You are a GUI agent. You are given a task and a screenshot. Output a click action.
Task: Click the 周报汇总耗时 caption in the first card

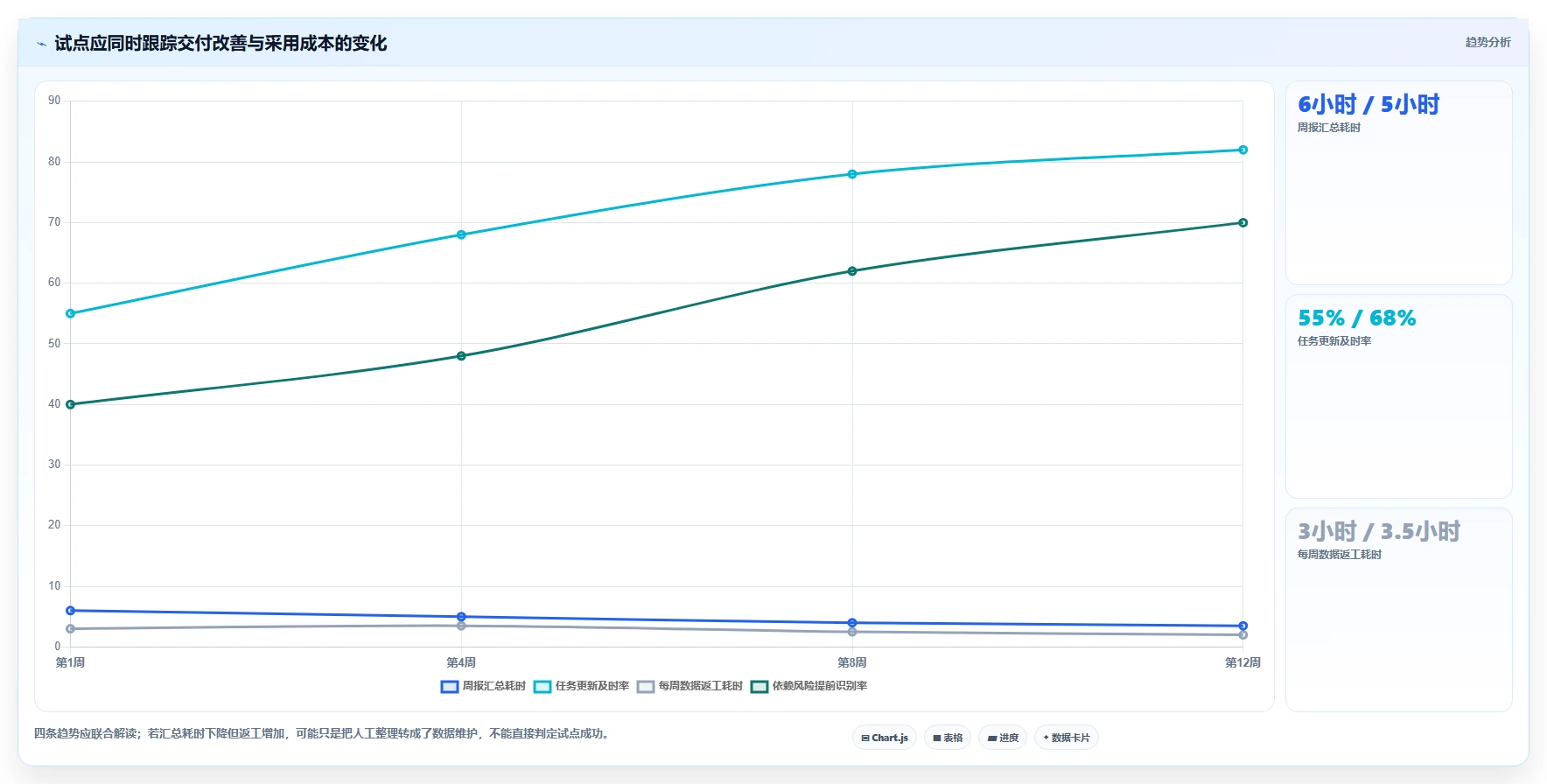pos(1329,128)
